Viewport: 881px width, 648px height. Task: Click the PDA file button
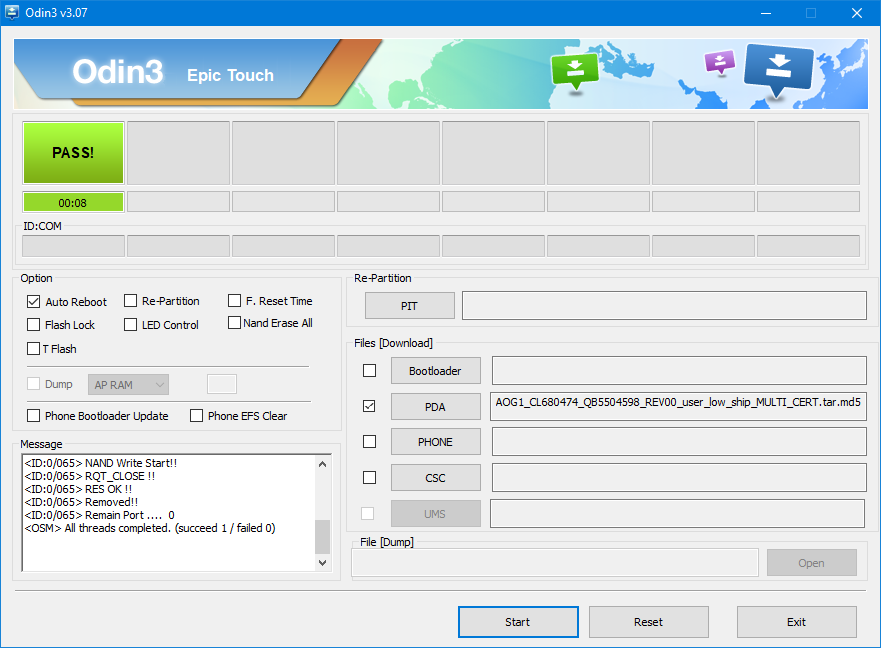(435, 406)
